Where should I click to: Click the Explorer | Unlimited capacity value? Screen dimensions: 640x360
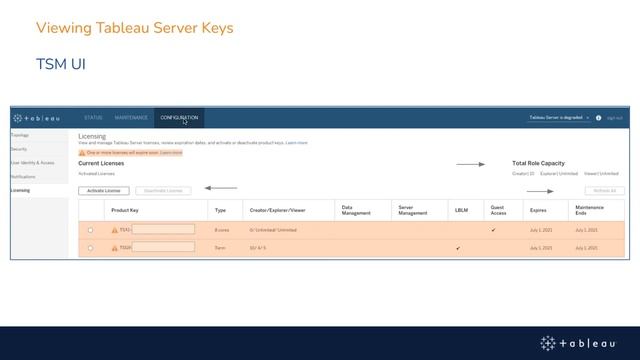pyautogui.click(x=559, y=173)
